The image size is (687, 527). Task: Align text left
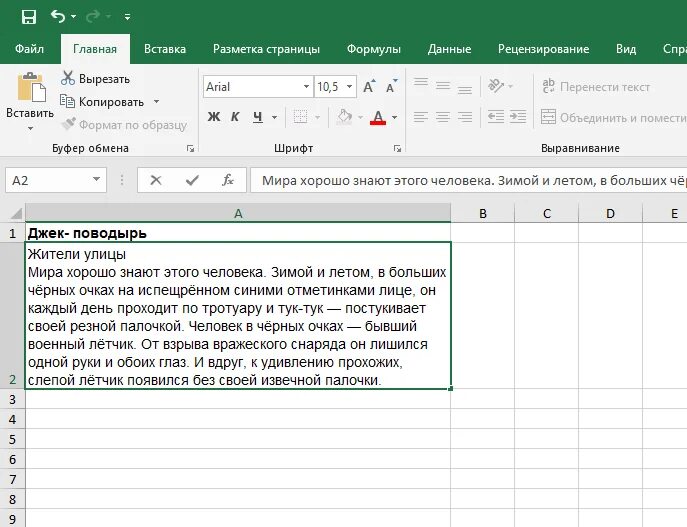point(421,117)
